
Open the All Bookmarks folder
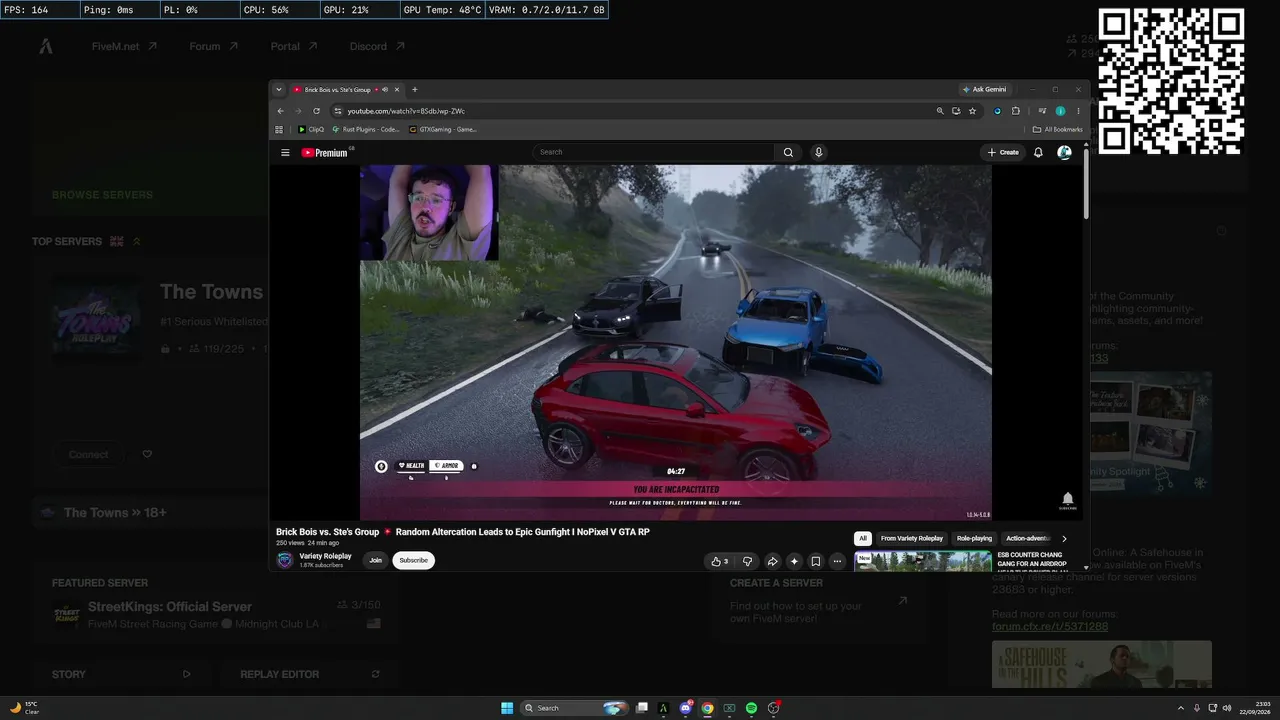(1058, 129)
